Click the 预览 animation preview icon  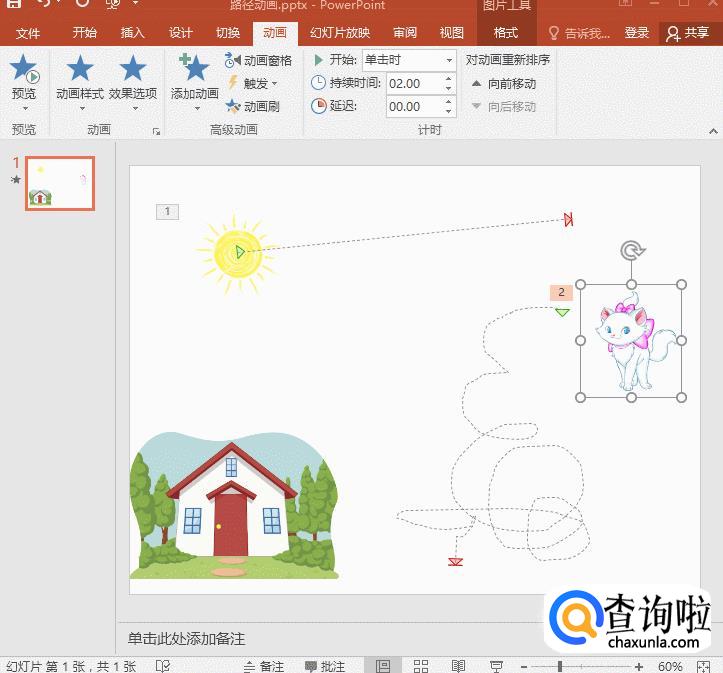(24, 72)
